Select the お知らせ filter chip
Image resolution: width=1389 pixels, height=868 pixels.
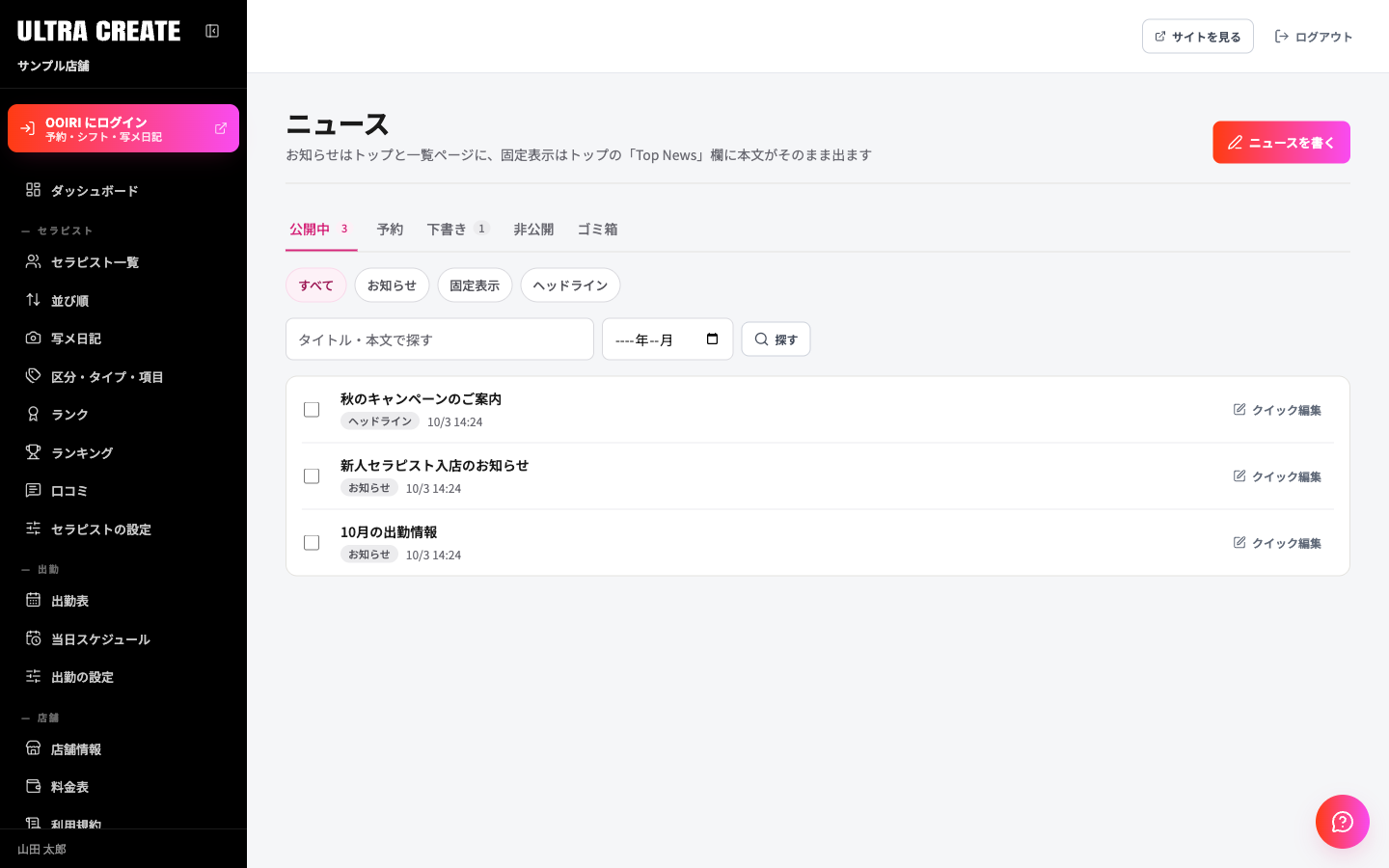(x=392, y=285)
